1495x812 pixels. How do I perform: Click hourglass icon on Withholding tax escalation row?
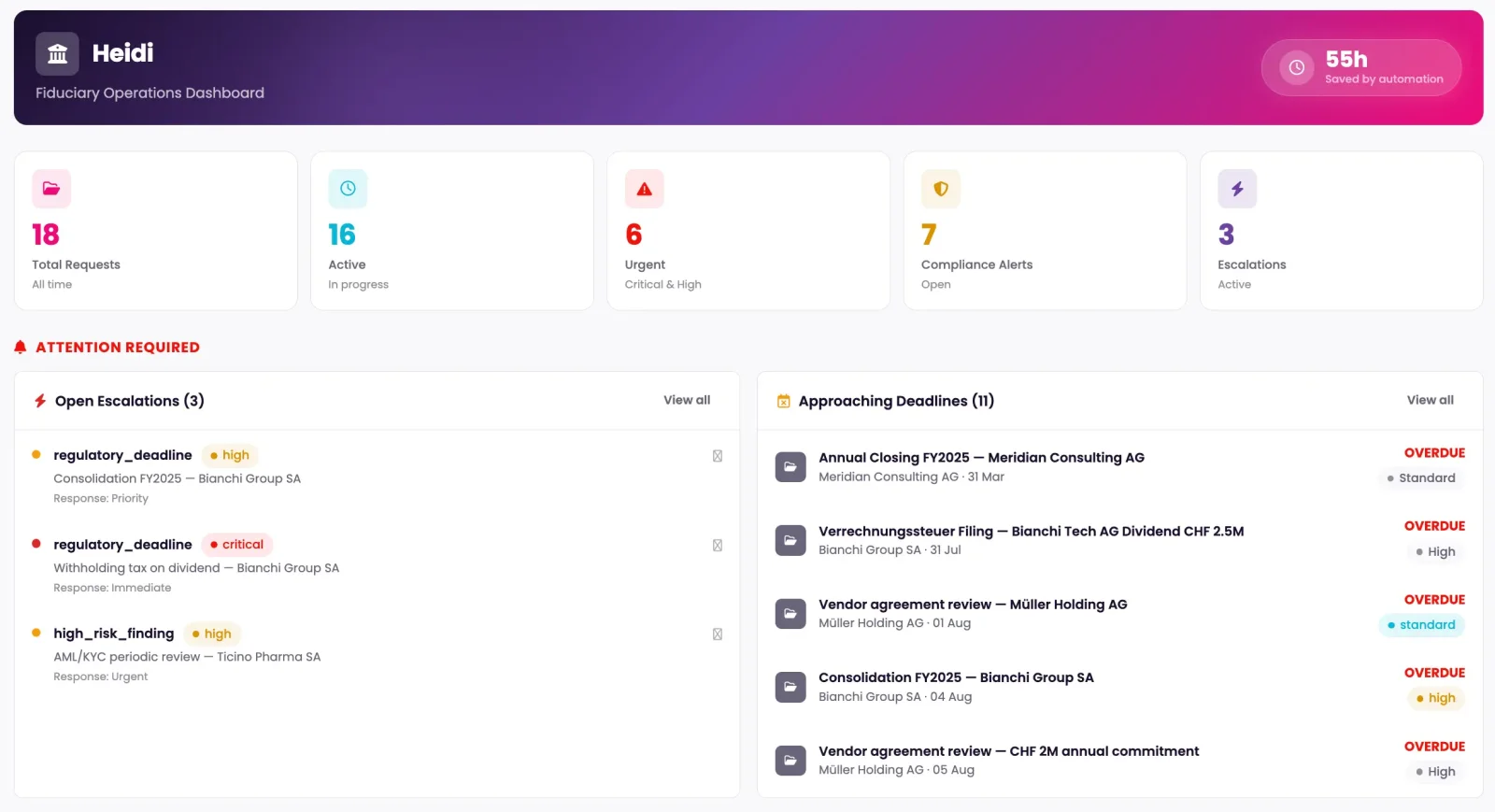(718, 545)
